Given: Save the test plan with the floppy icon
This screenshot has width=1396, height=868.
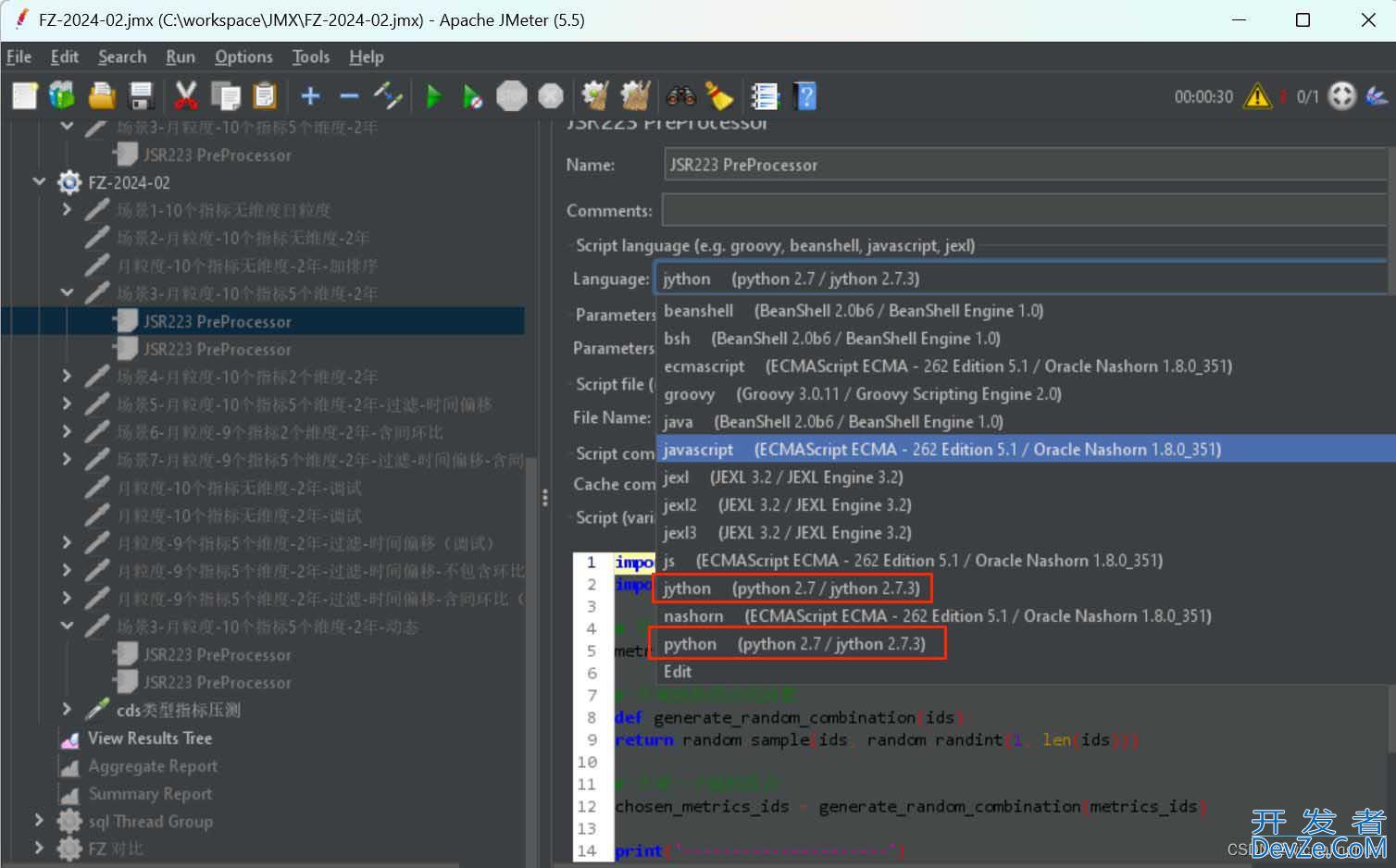Looking at the screenshot, I should 141,95.
